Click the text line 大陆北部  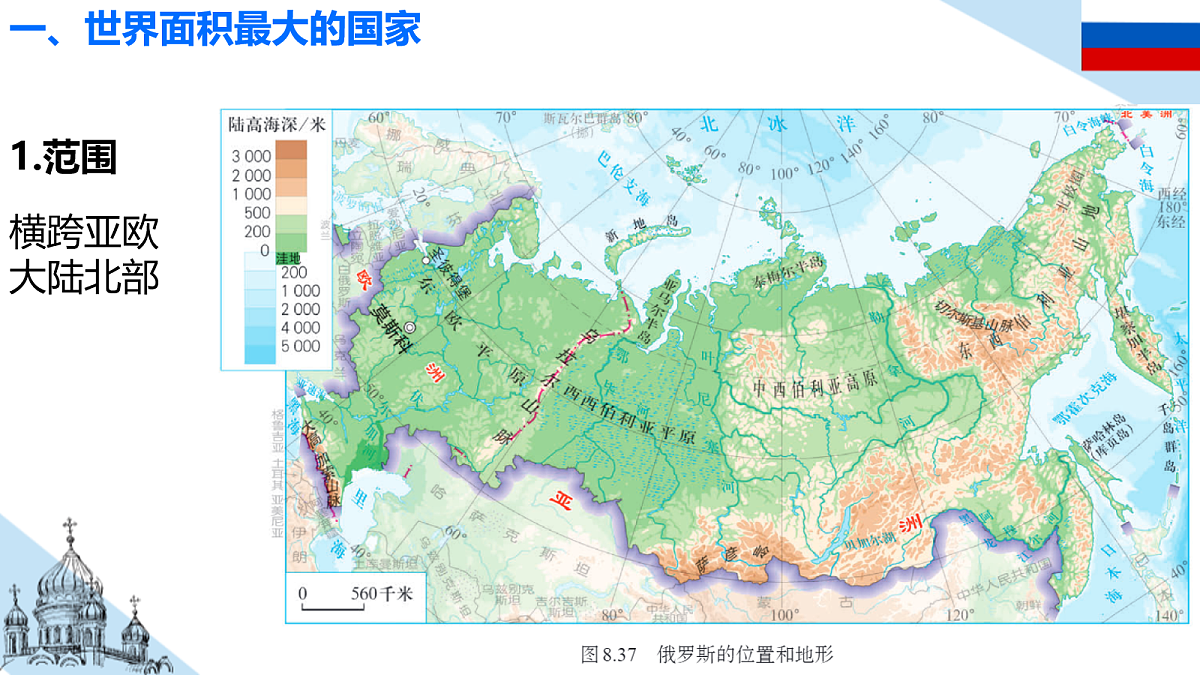coord(84,278)
